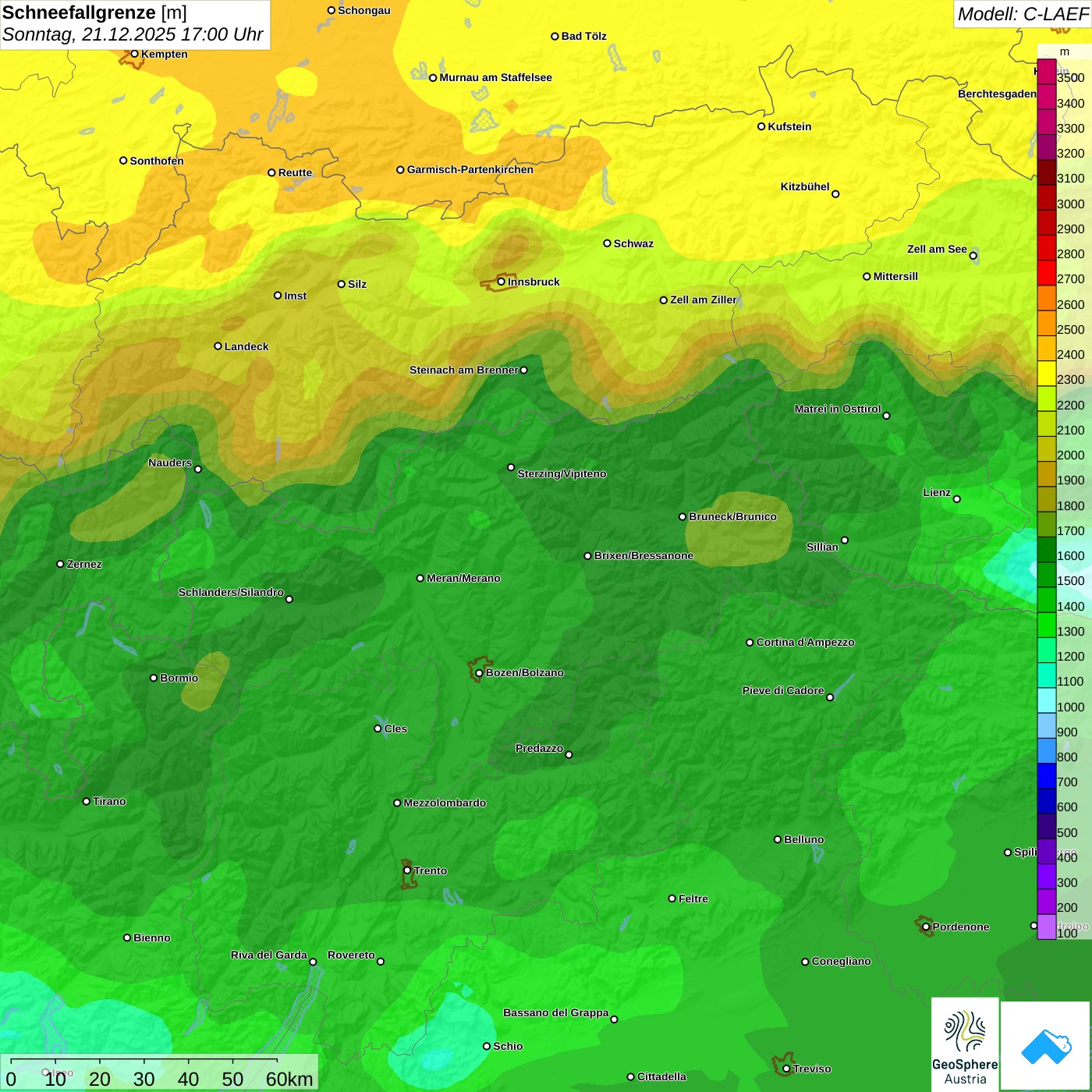The height and width of the screenshot is (1092, 1092).
Task: Click the Schwaz label
Action: pyautogui.click(x=633, y=243)
